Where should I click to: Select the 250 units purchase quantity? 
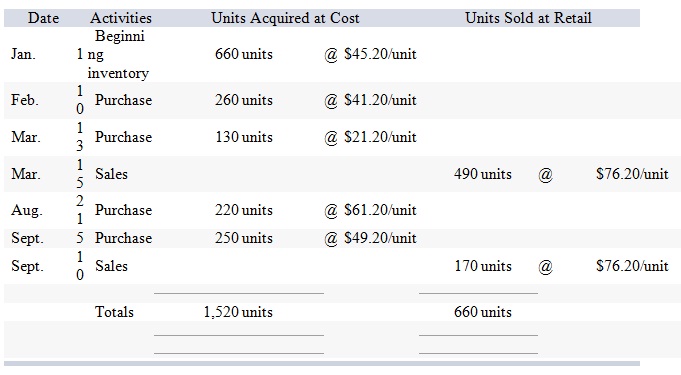click(244, 238)
